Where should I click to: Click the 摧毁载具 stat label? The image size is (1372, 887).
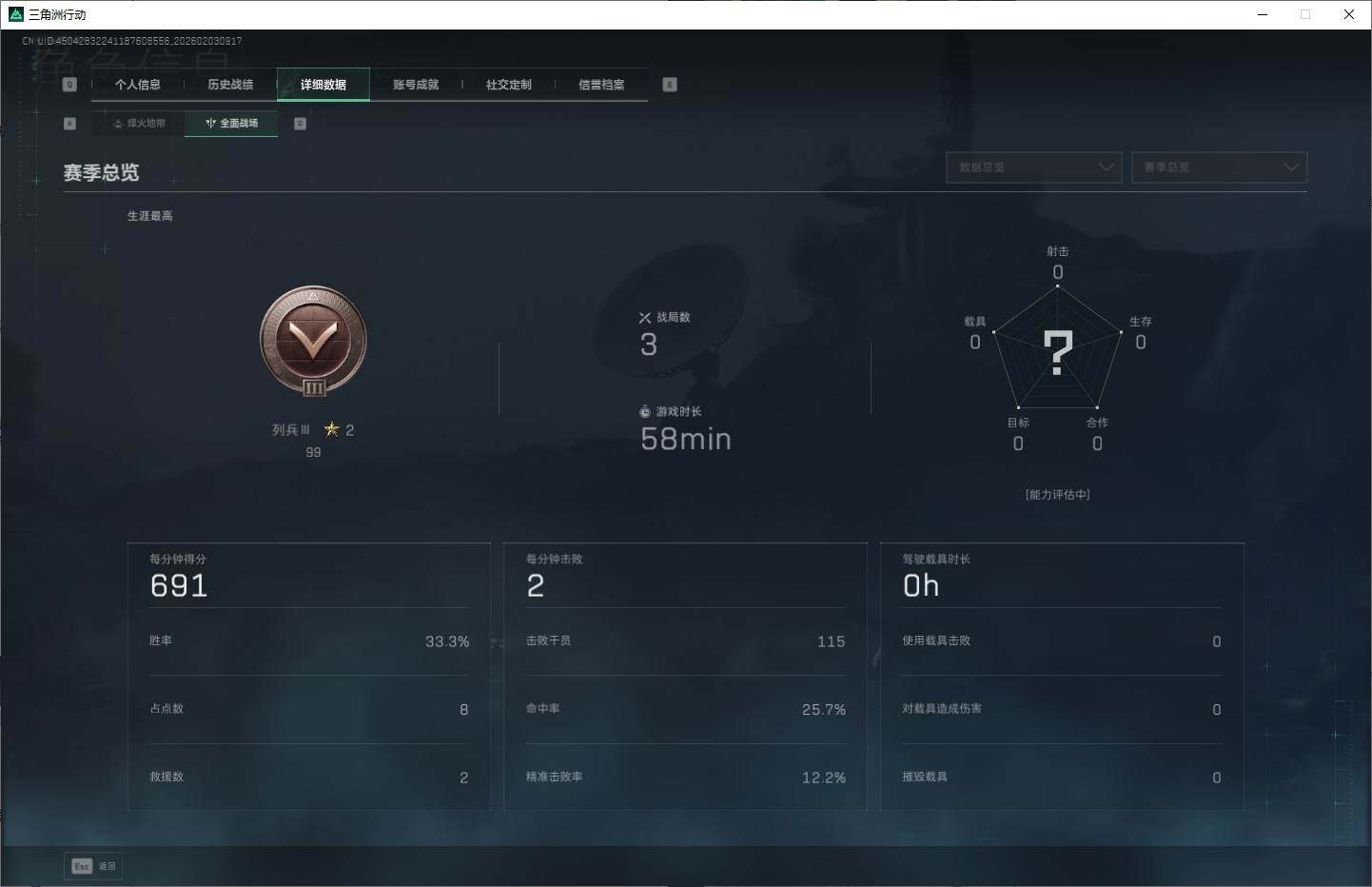click(925, 777)
